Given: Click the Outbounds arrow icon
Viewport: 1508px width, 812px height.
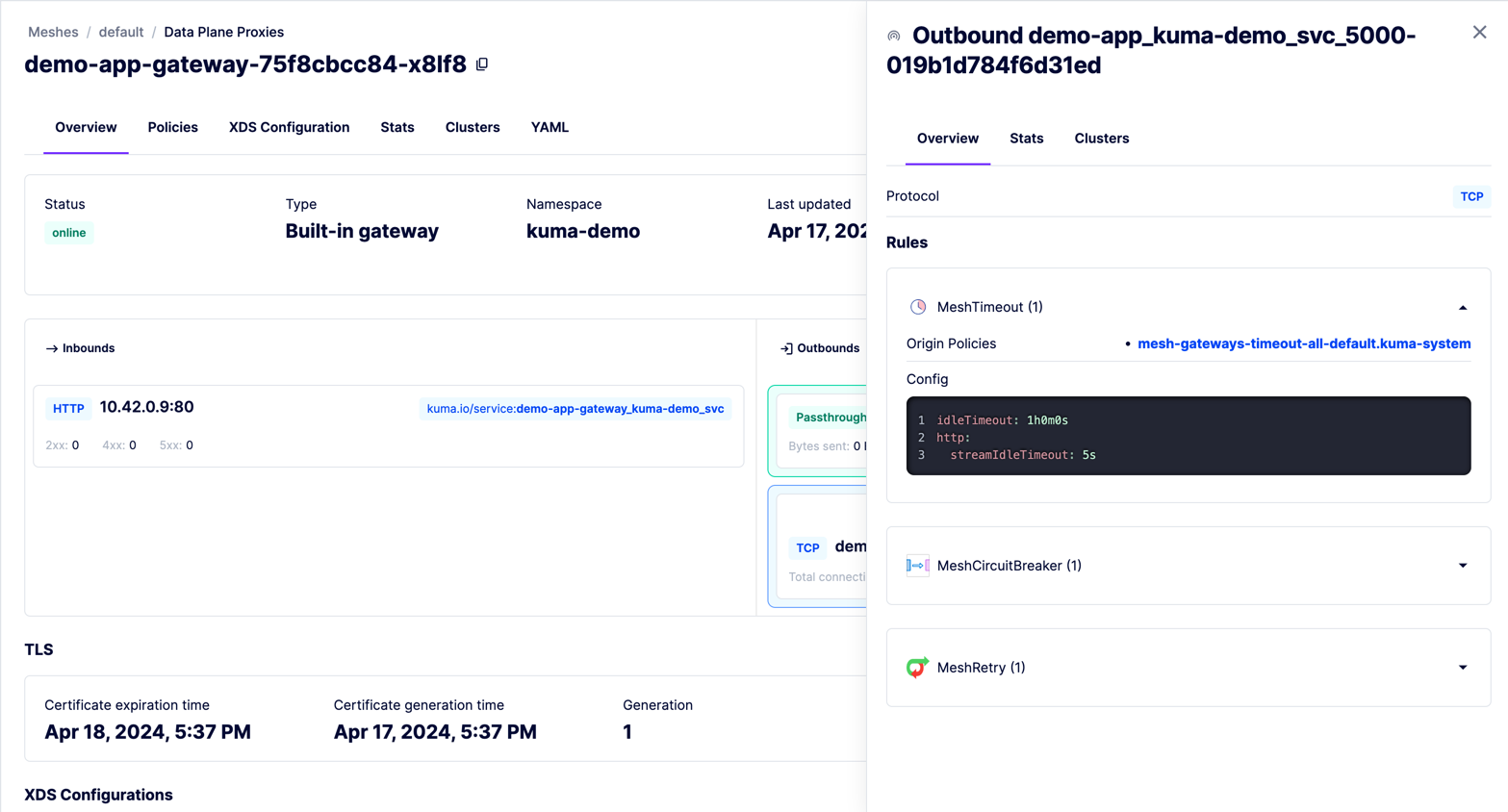Looking at the screenshot, I should tap(786, 348).
